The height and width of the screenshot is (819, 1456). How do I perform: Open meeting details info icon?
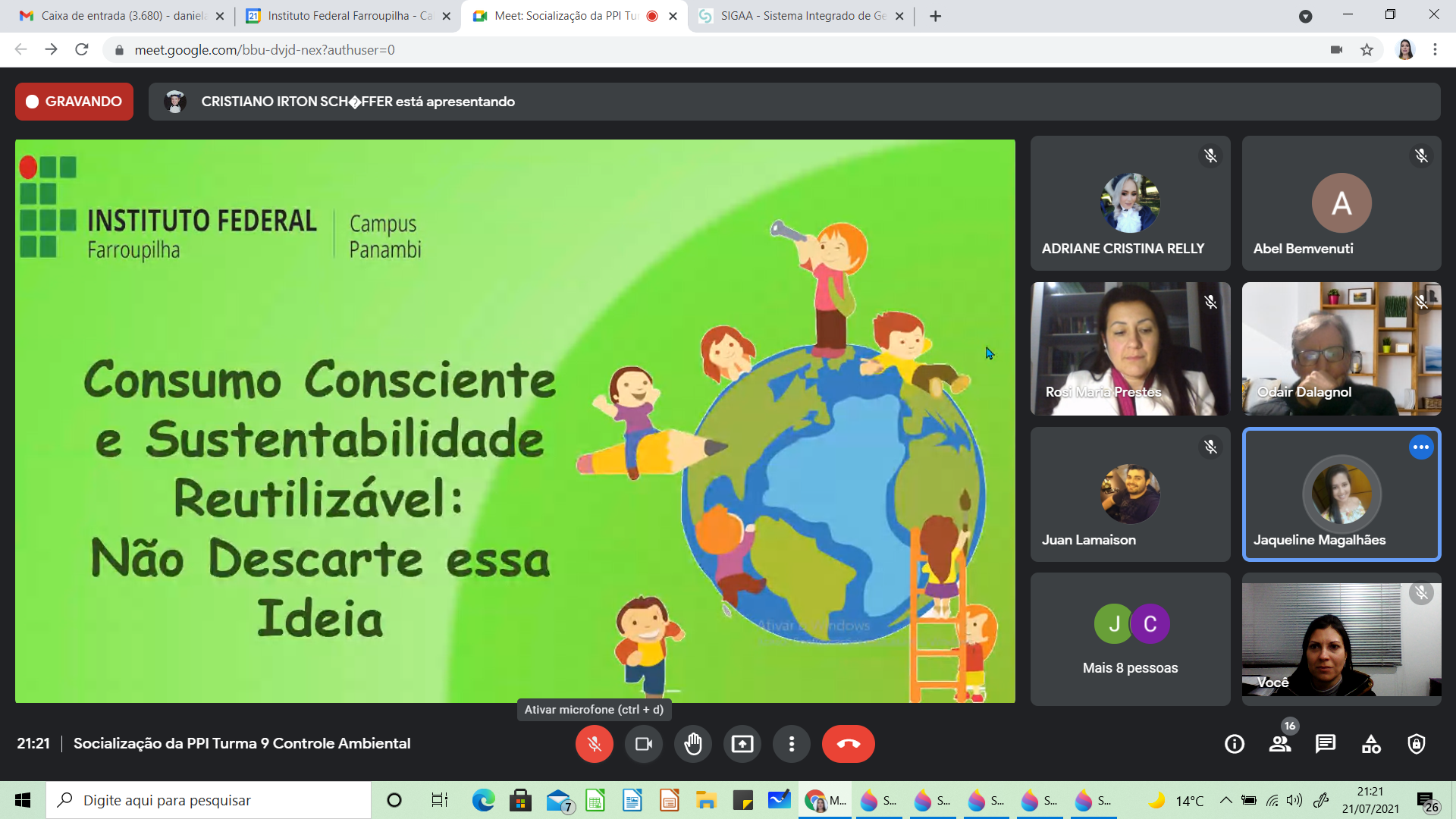(x=1234, y=744)
